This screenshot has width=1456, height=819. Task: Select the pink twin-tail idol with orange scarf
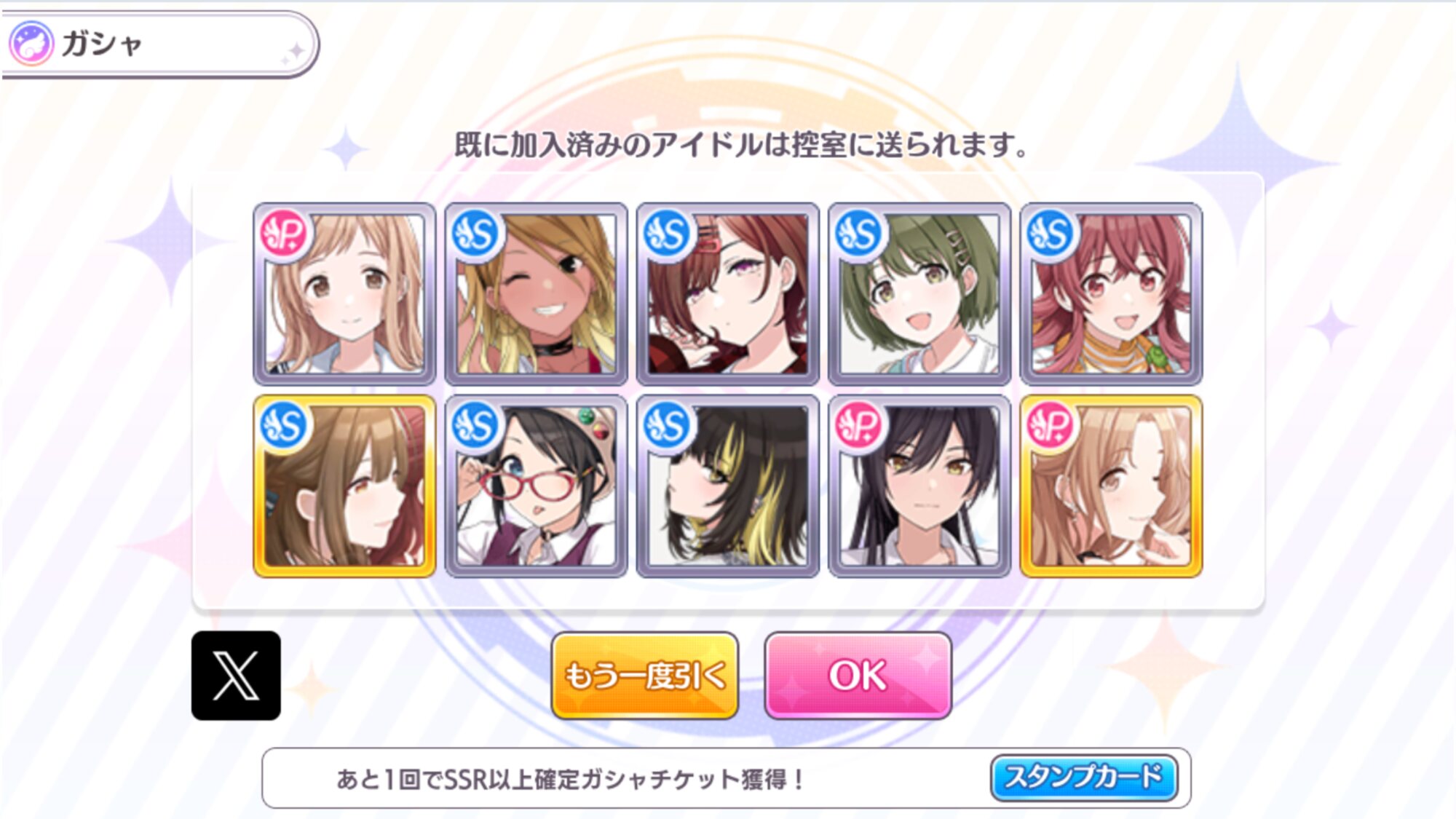click(1111, 294)
